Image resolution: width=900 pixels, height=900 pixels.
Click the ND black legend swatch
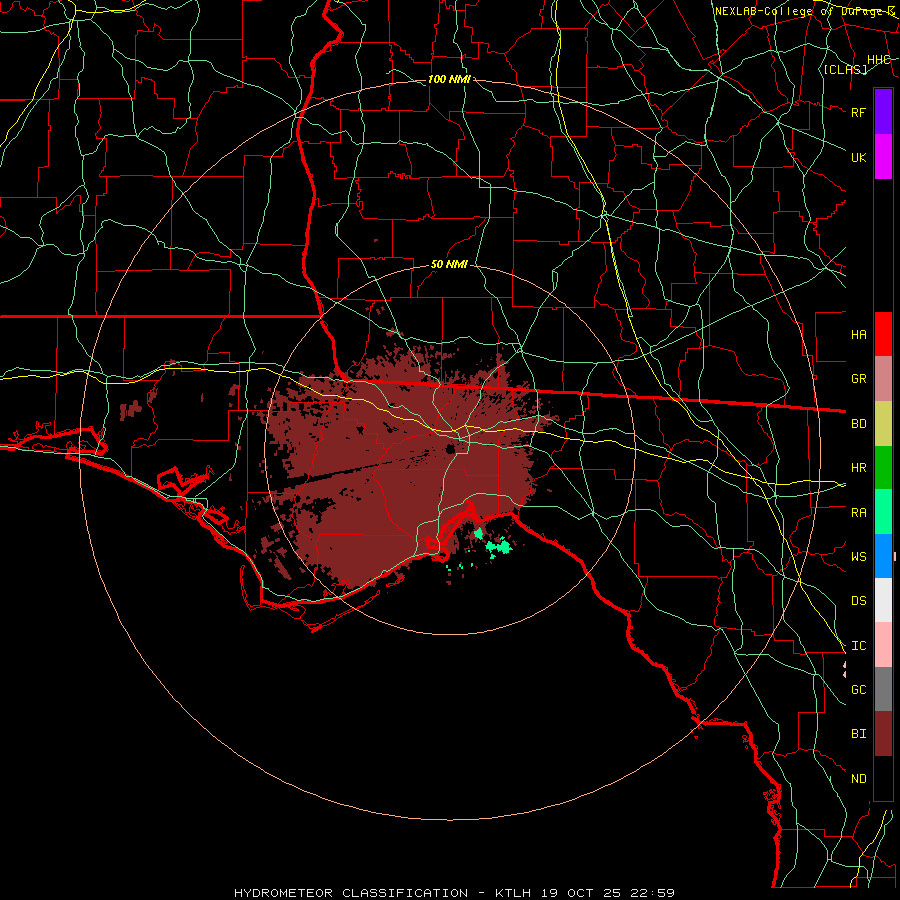pyautogui.click(x=883, y=778)
